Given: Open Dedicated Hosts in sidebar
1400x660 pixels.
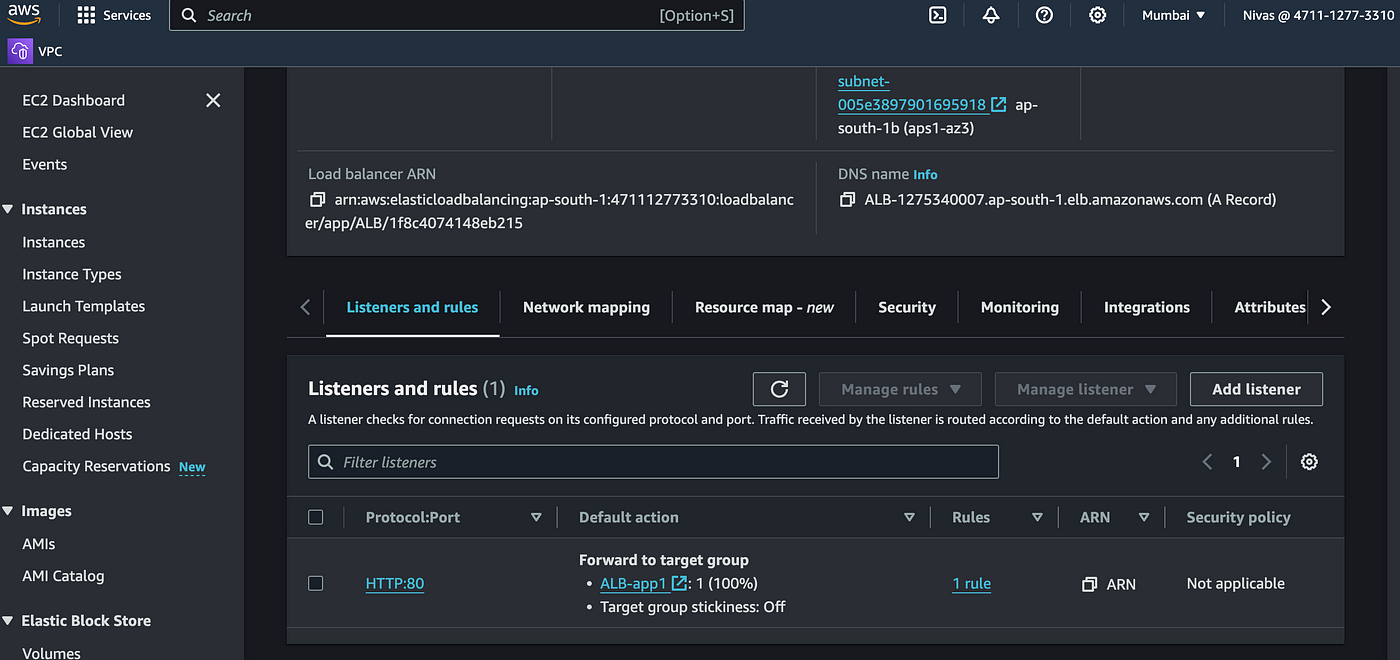Looking at the screenshot, I should tap(78, 434).
